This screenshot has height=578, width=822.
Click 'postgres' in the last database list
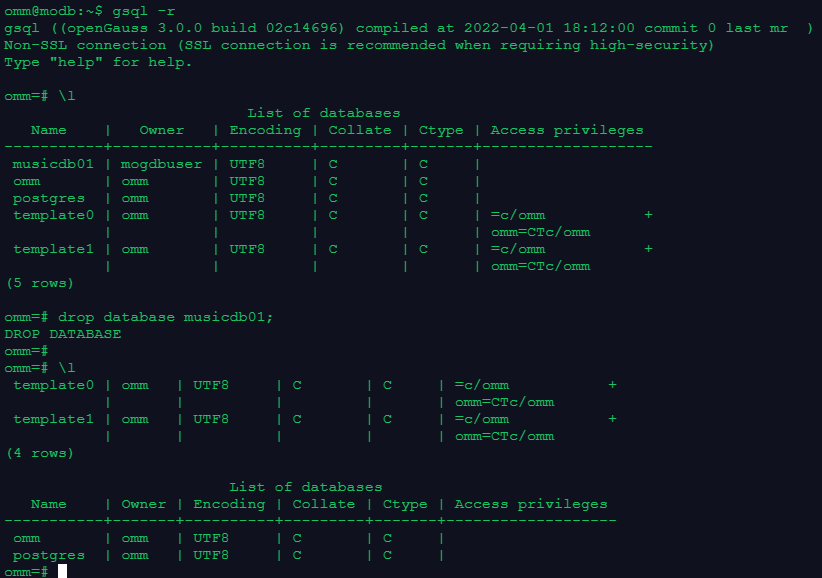[49, 555]
